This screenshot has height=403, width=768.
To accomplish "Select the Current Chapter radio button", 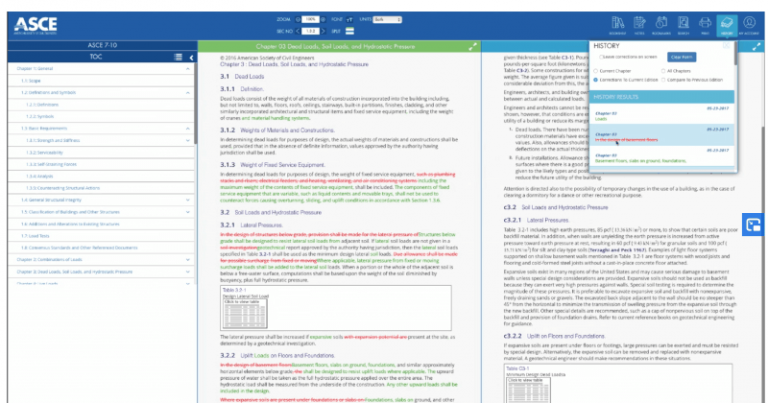I will [596, 71].
